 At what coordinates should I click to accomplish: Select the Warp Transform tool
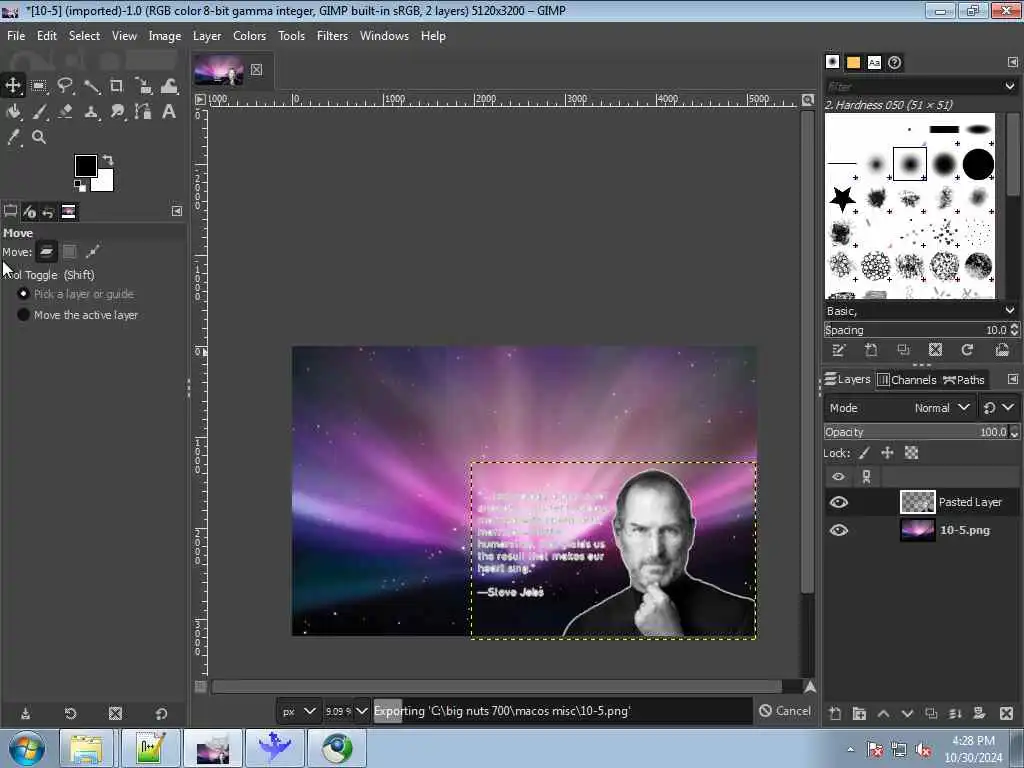169,86
